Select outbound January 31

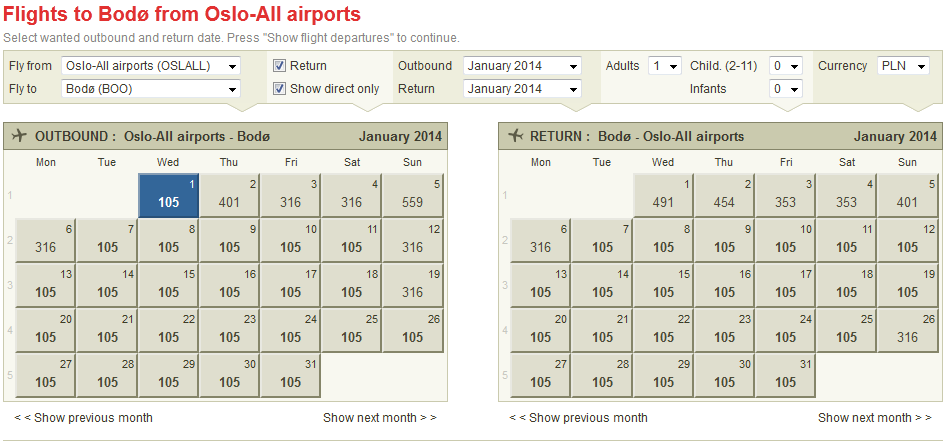pyautogui.click(x=291, y=375)
